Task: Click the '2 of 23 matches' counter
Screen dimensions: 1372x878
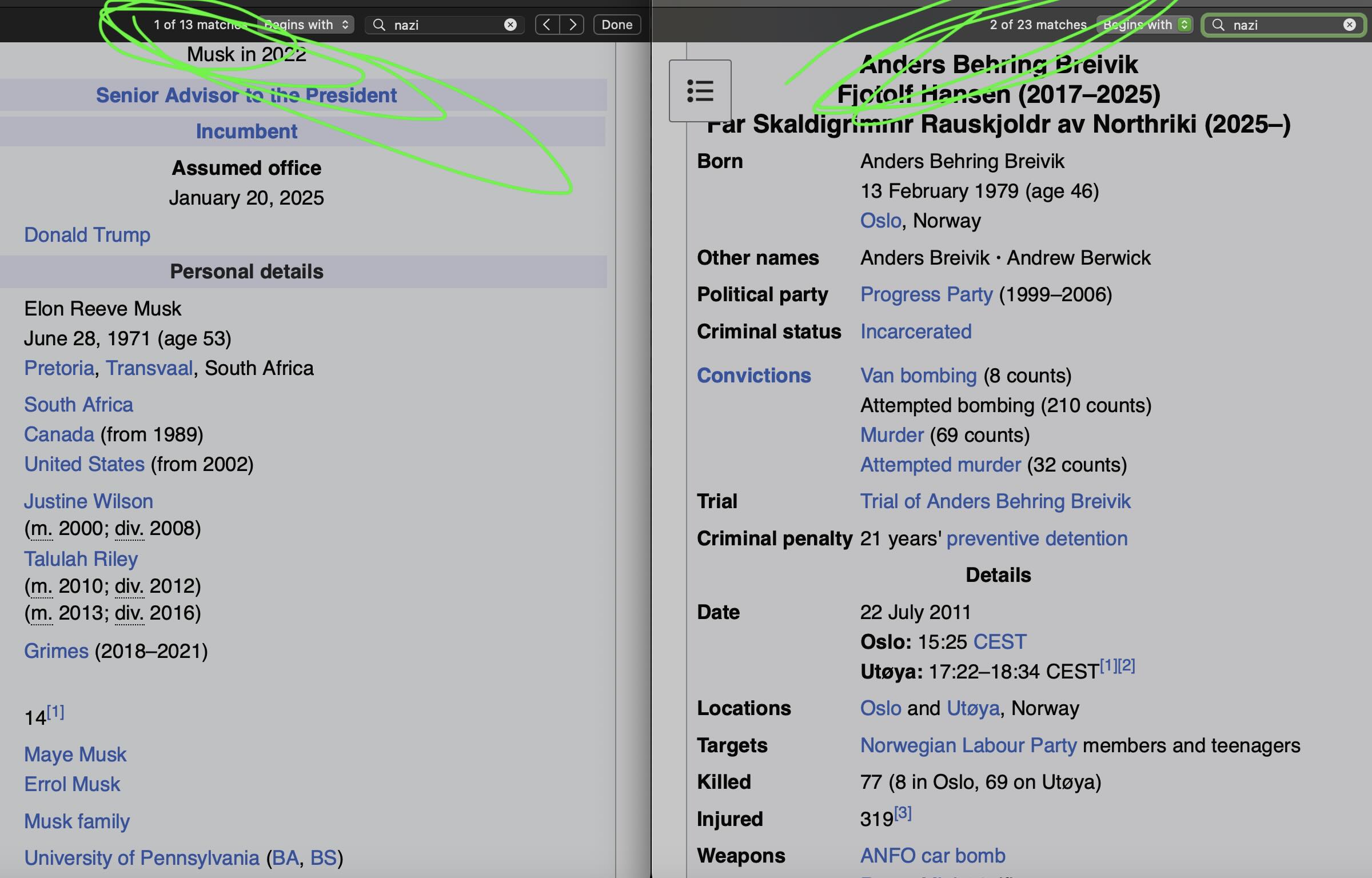Action: coord(1038,25)
